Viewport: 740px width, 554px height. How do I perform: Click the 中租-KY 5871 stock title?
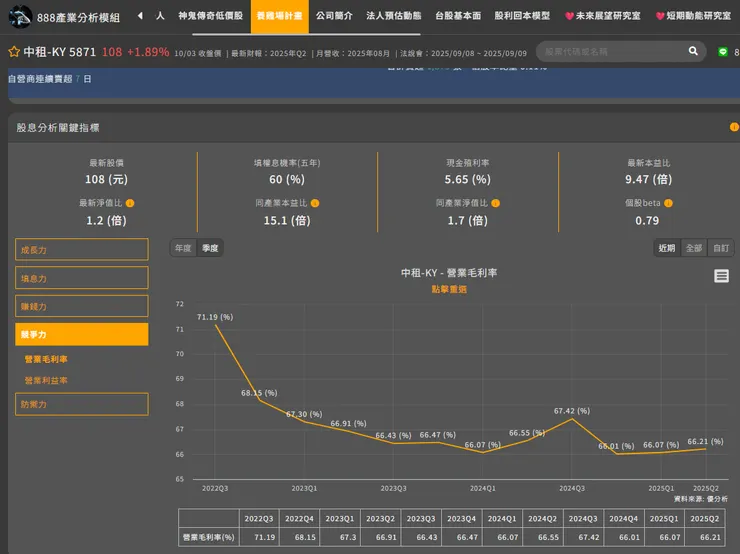[60, 52]
